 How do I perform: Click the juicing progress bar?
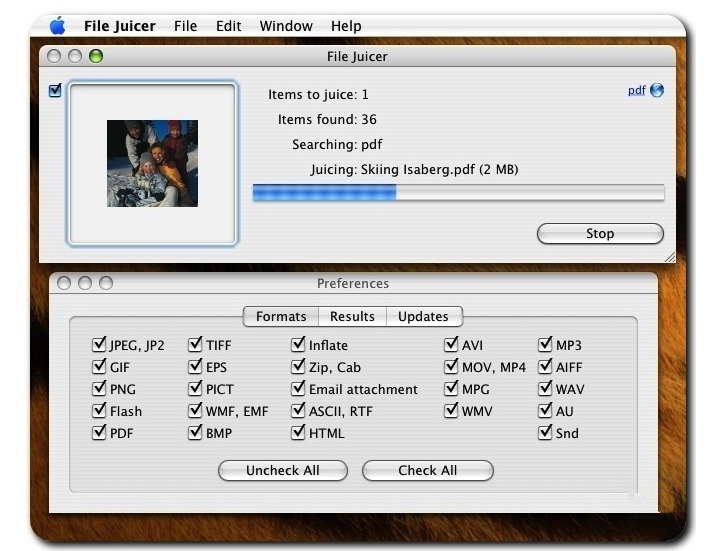(458, 193)
